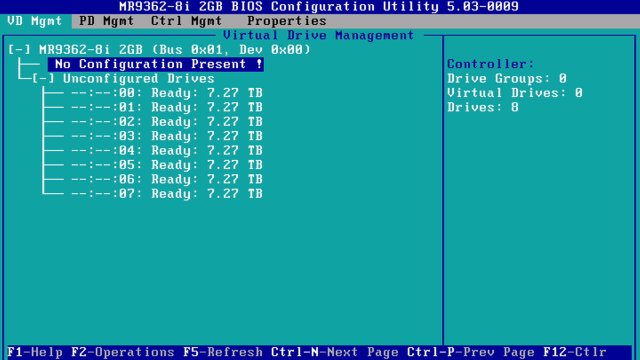Click the Drives: 8 line

[x=483, y=107]
